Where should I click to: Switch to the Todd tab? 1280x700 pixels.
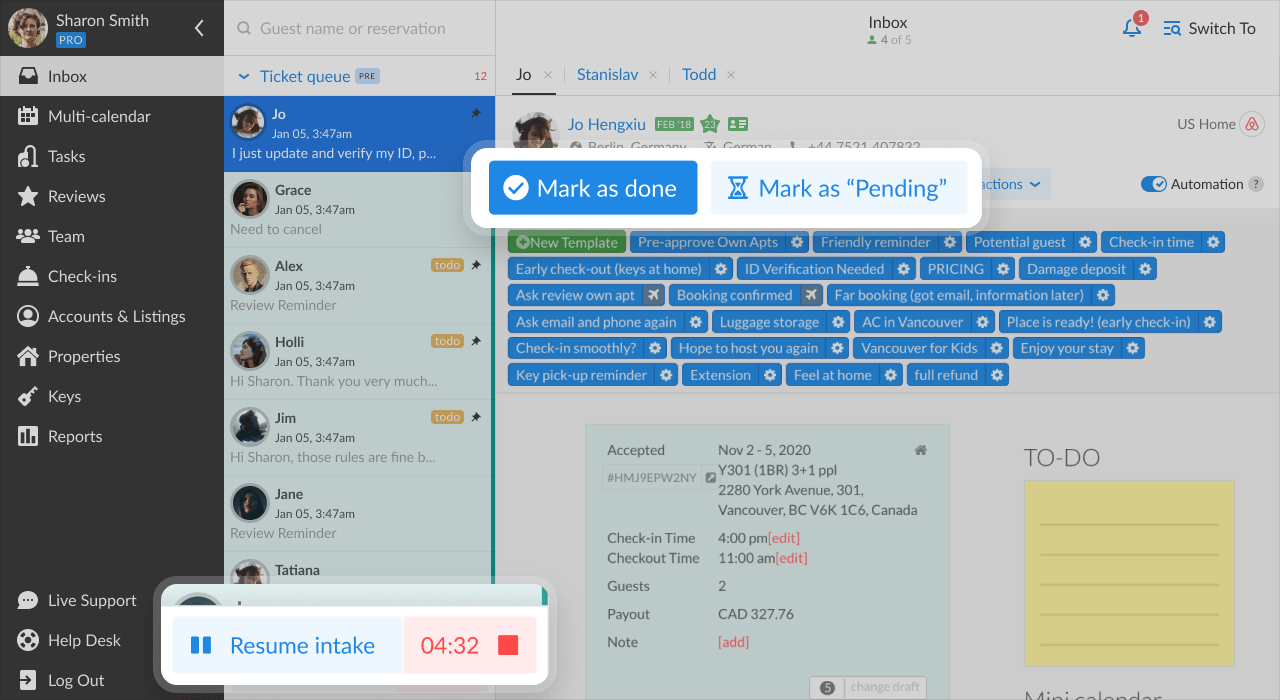[x=699, y=75]
